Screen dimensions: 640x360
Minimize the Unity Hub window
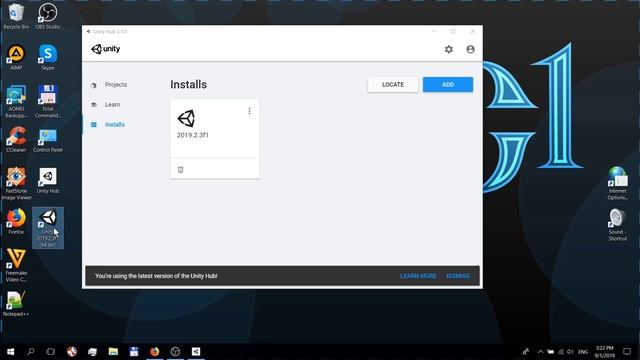(434, 31)
